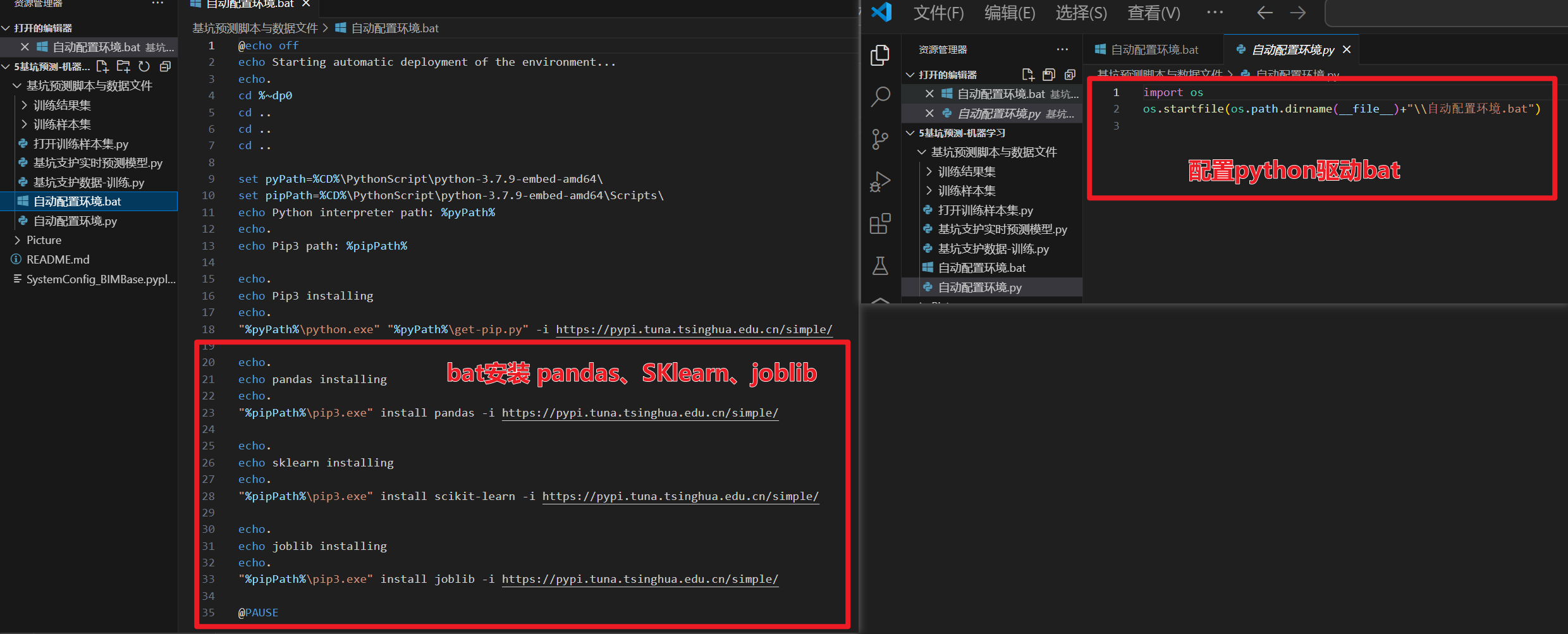Click breadcrumb 基坑预测脚本与数据文件 in left window
1568x634 pixels.
(255, 28)
